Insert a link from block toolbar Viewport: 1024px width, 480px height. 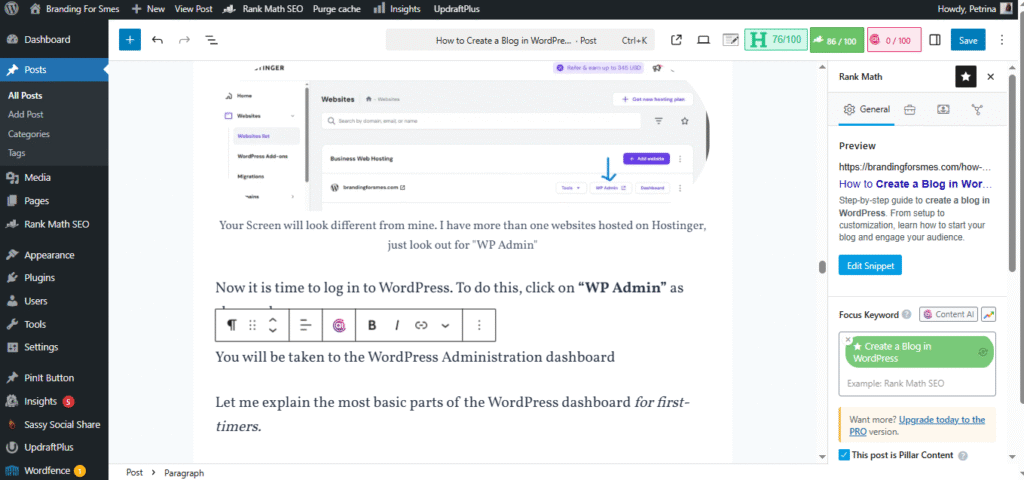(421, 325)
